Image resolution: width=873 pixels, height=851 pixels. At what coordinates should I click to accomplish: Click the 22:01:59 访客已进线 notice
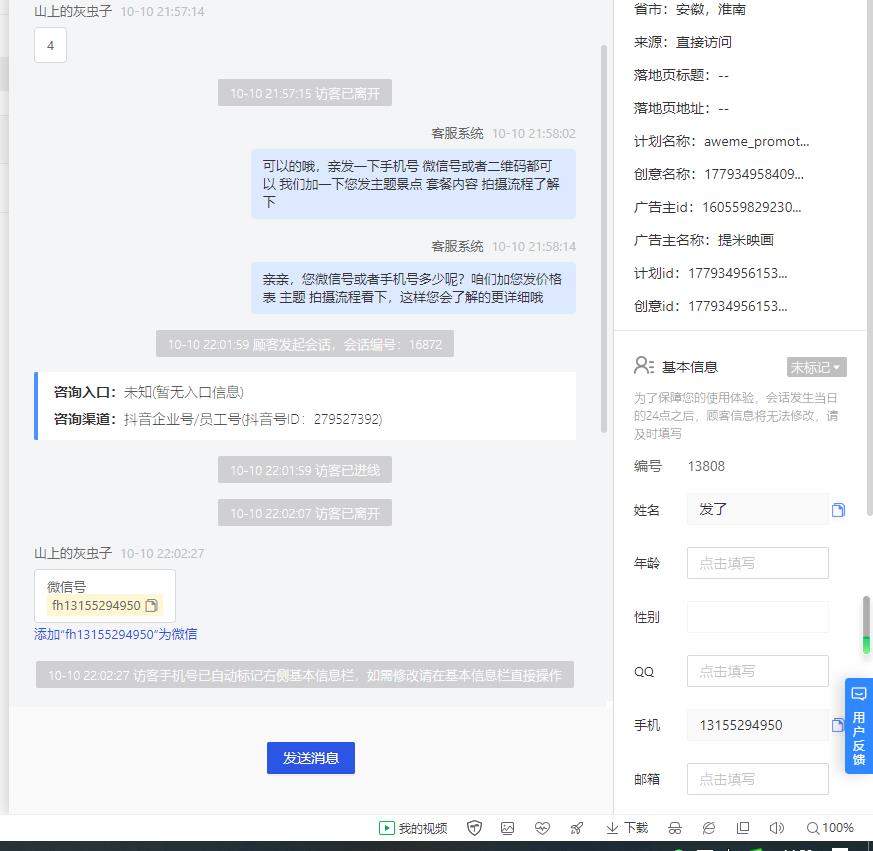[305, 470]
